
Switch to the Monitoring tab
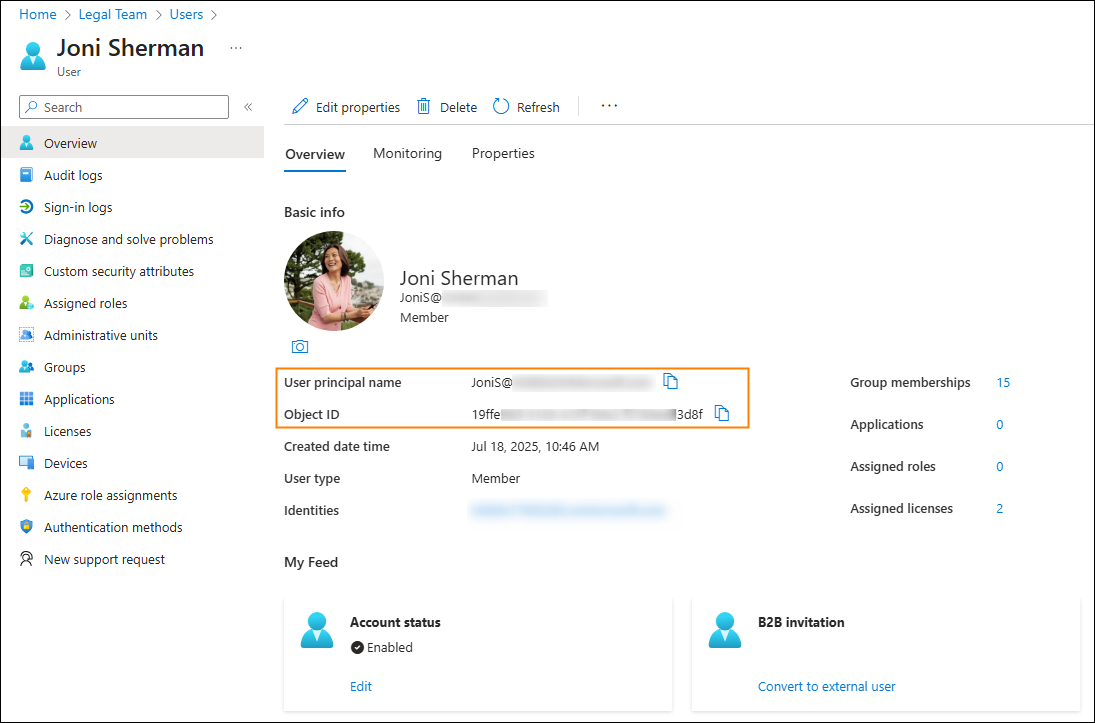point(407,153)
